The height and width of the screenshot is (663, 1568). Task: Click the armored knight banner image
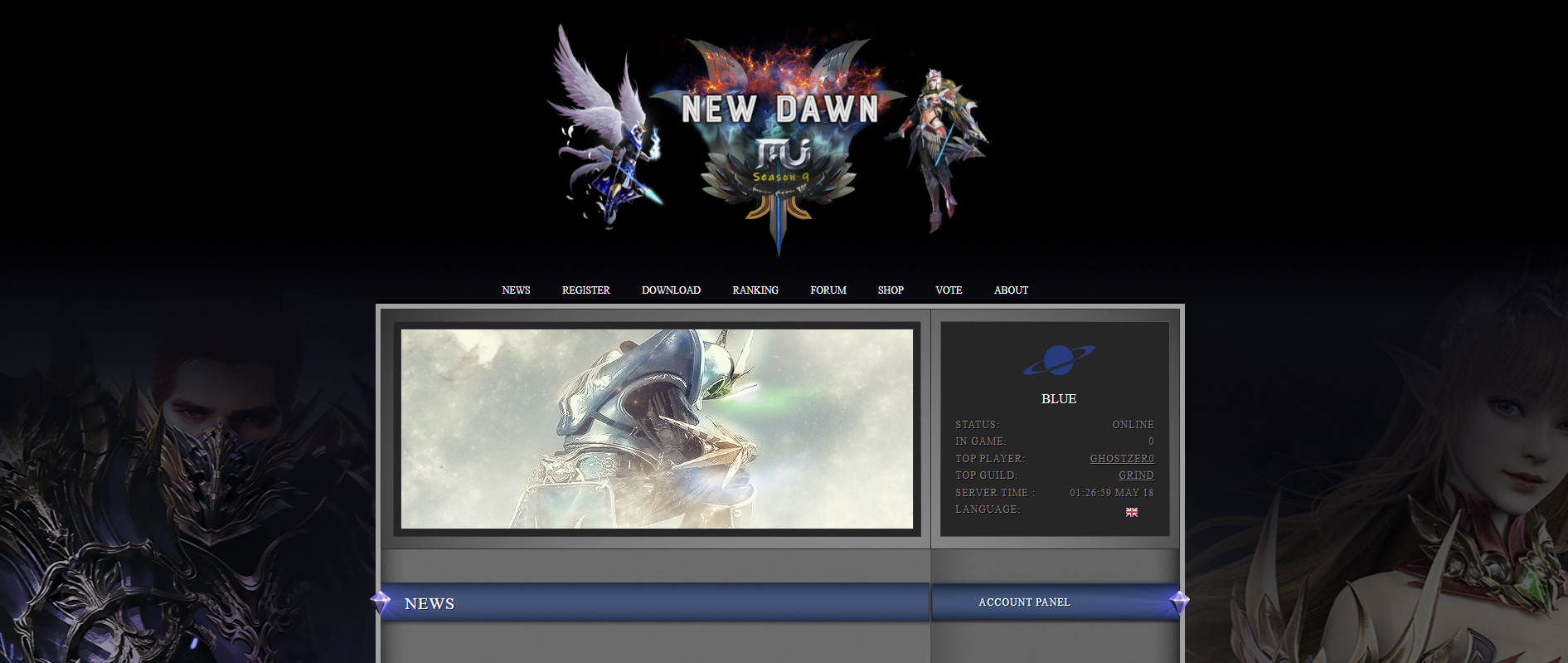pos(657,429)
